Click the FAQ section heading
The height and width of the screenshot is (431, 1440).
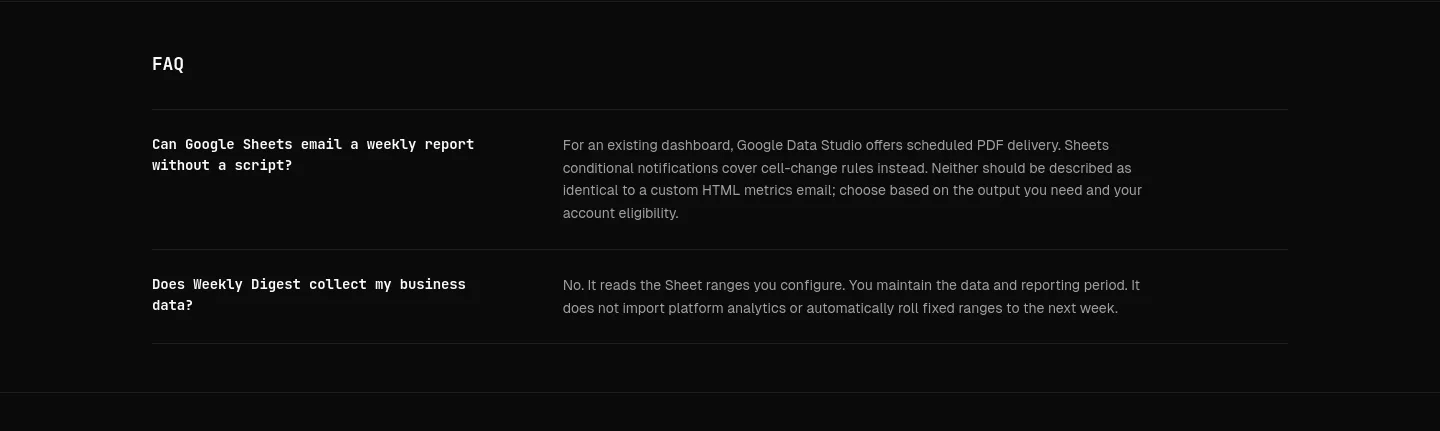[168, 64]
